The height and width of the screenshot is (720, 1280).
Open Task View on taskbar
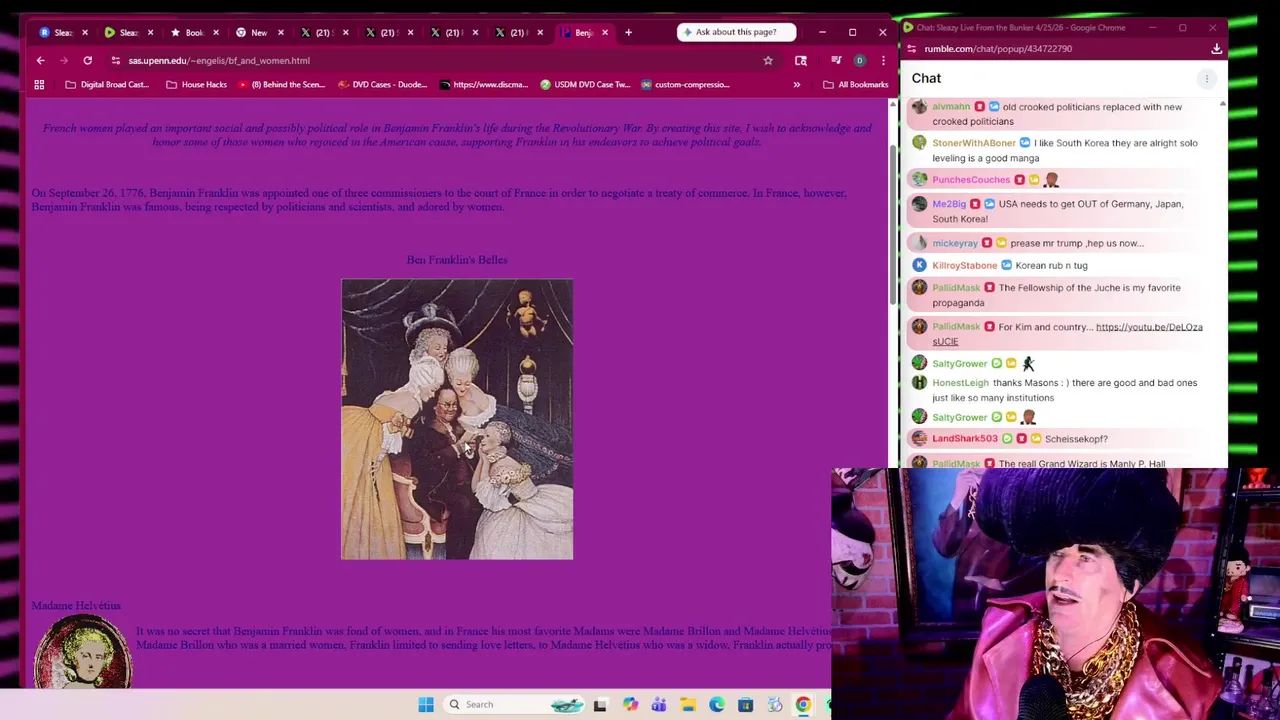point(599,704)
